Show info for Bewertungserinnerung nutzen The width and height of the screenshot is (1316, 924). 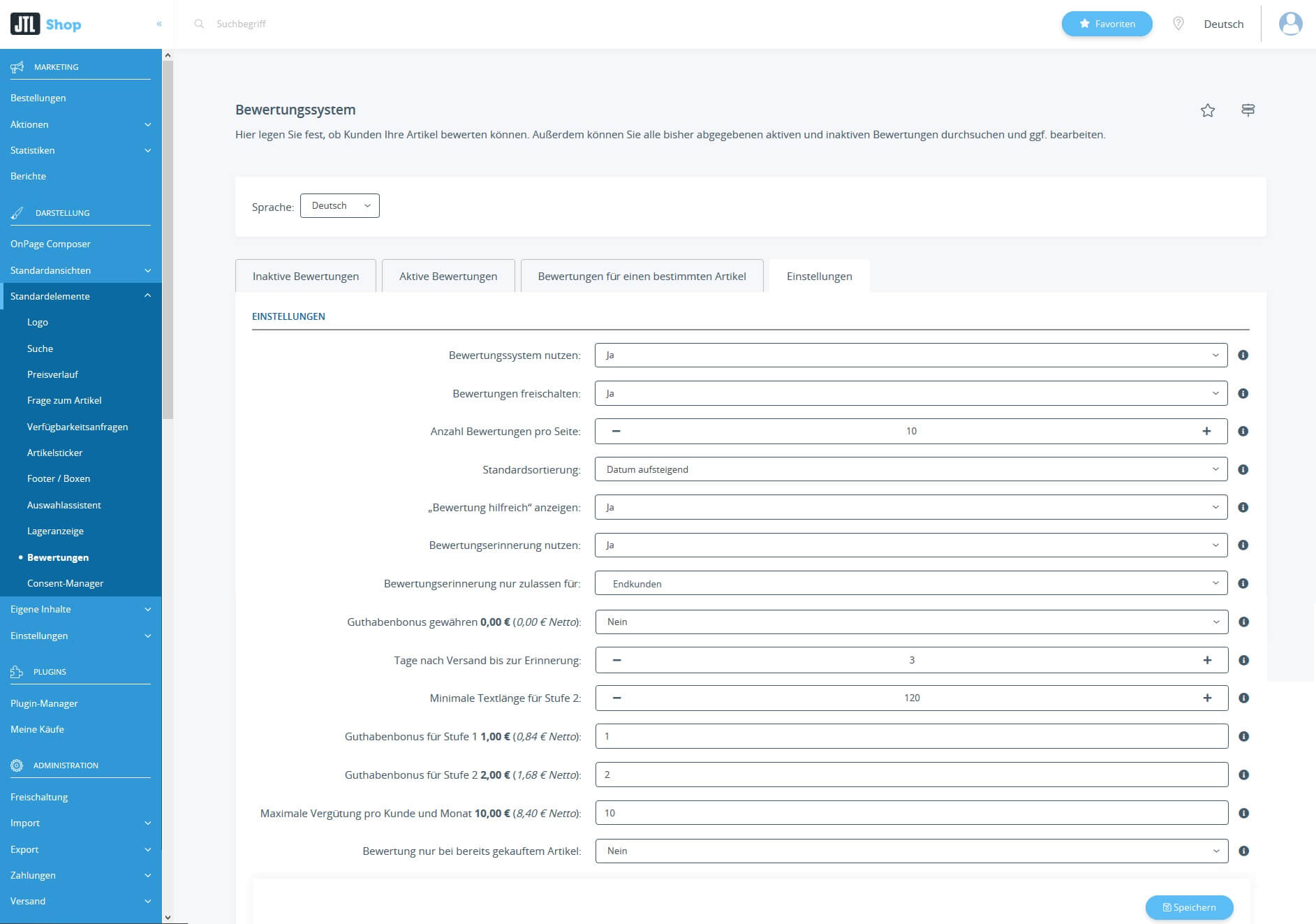tap(1243, 545)
